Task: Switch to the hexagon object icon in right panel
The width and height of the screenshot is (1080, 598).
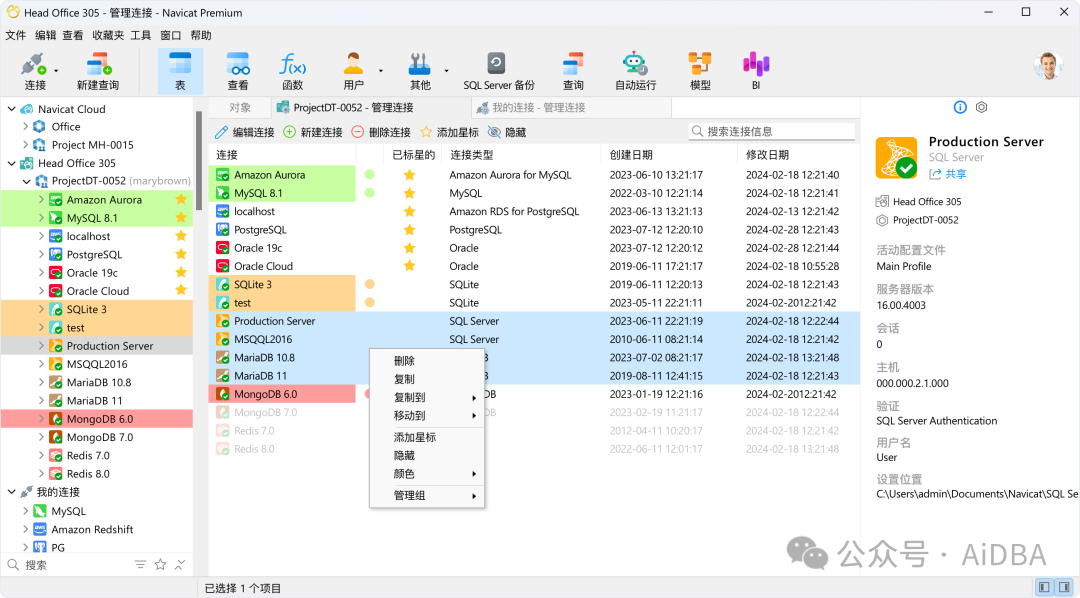Action: [x=982, y=107]
